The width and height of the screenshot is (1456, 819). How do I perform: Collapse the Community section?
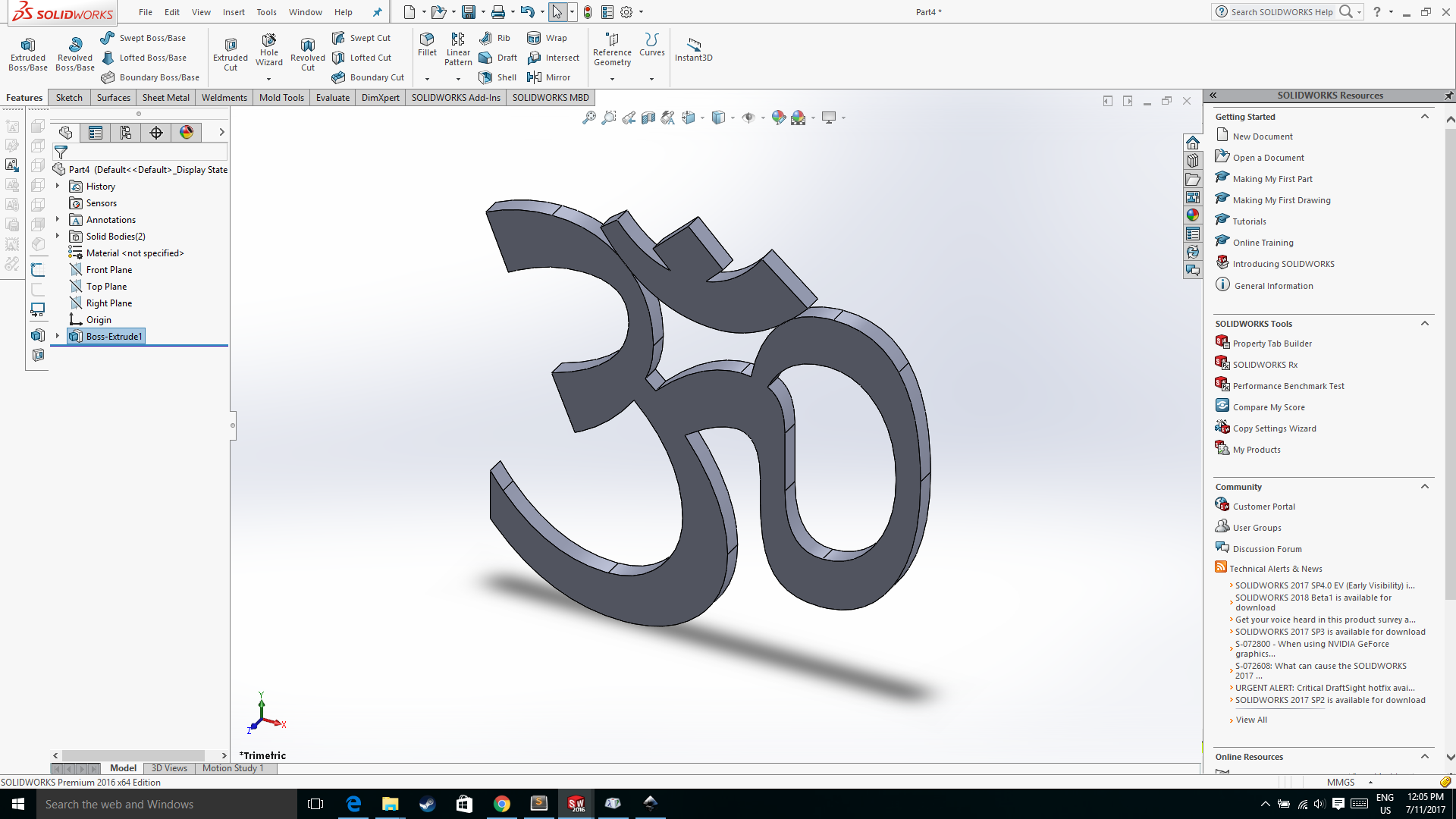coord(1425,487)
